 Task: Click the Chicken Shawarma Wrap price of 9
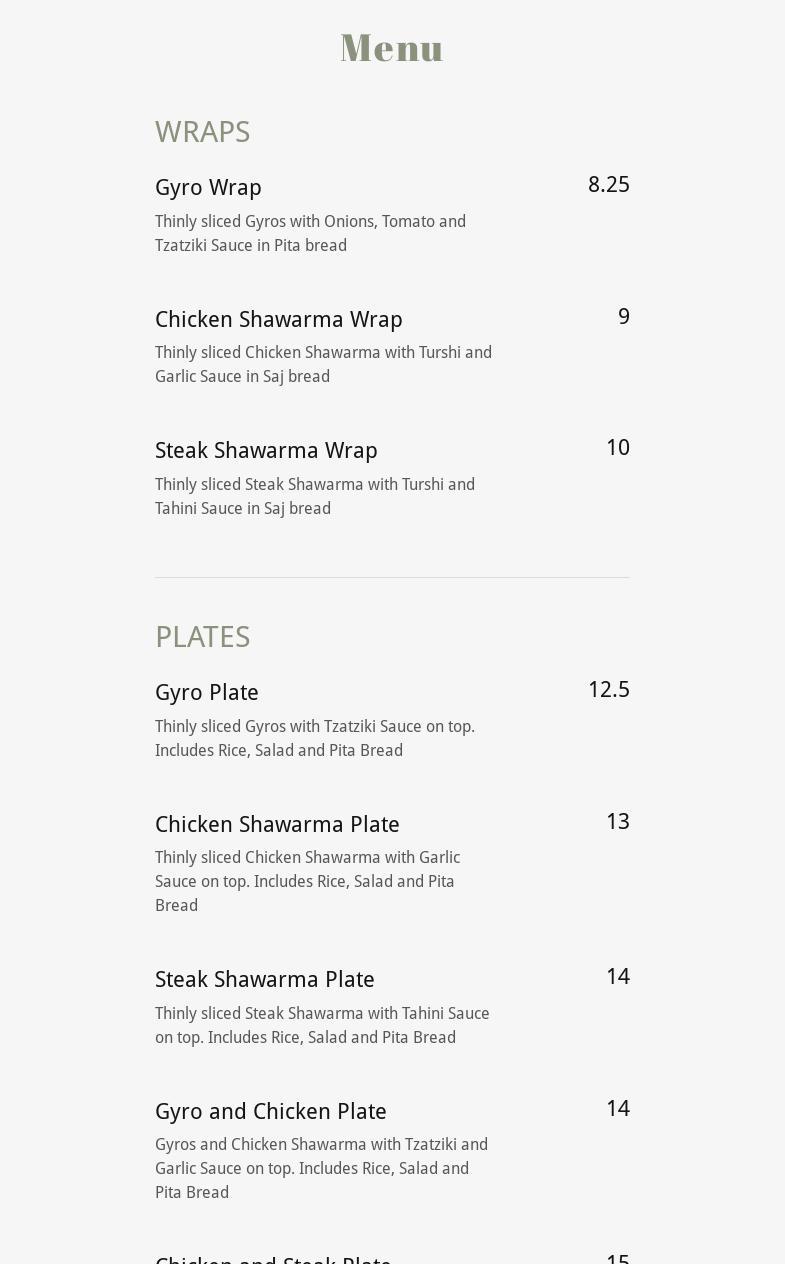623,317
